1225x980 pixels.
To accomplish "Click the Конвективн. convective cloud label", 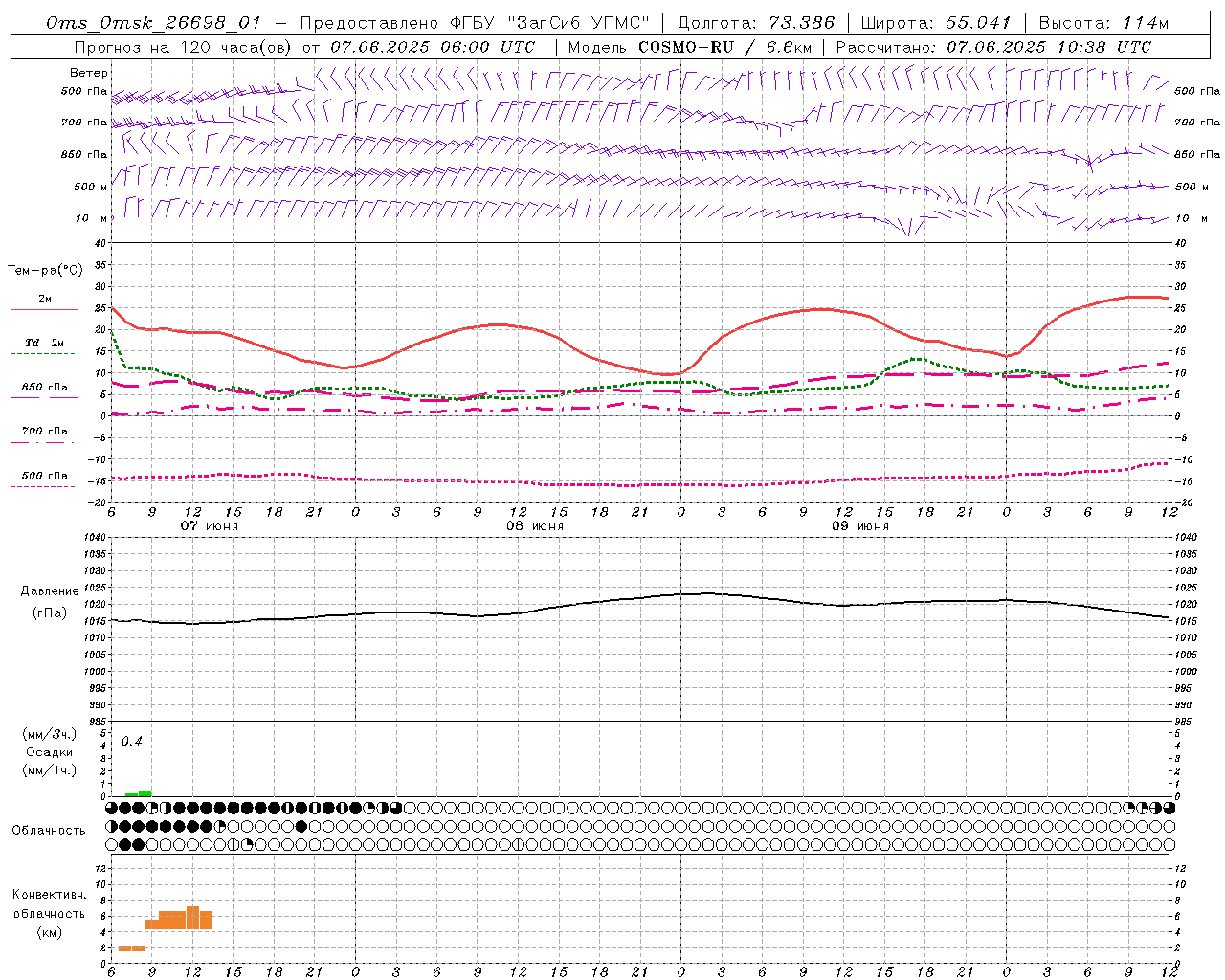I will [49, 895].
